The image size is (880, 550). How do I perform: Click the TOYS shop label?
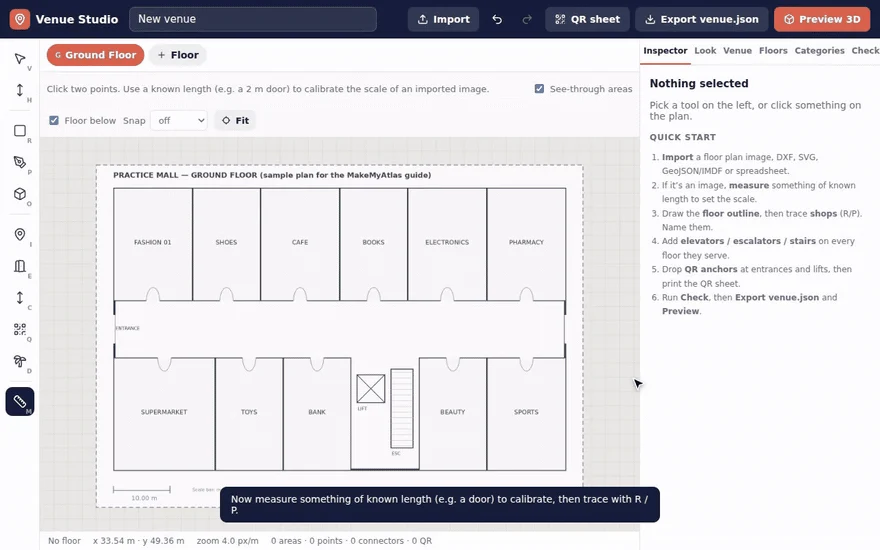249,412
